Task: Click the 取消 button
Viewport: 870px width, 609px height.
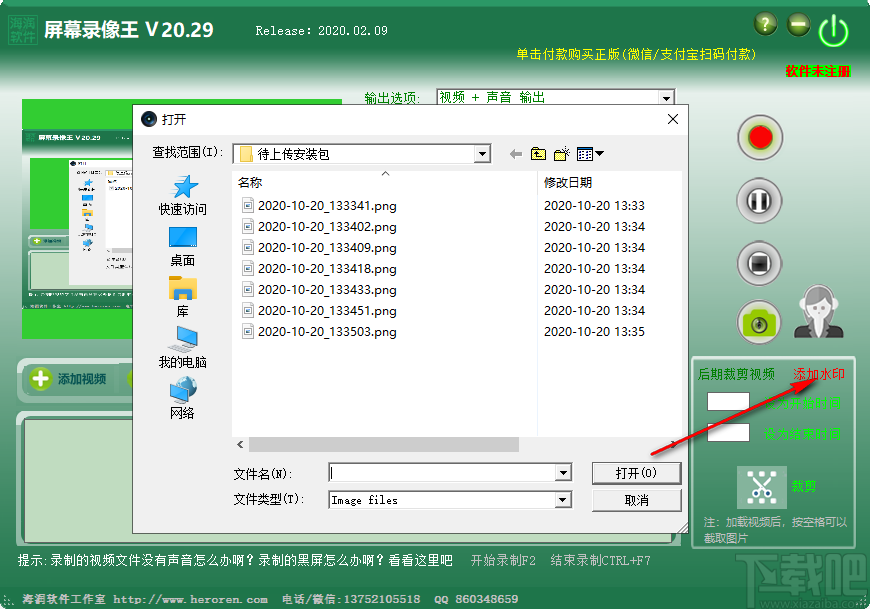Action: tap(636, 500)
